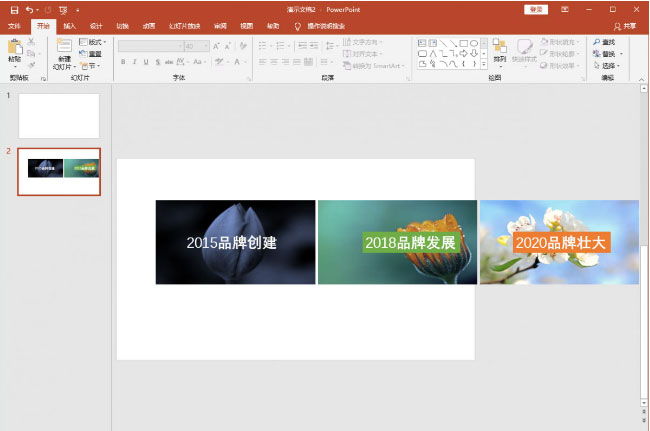Open the 文件 File tab
The image size is (650, 431).
[x=14, y=26]
